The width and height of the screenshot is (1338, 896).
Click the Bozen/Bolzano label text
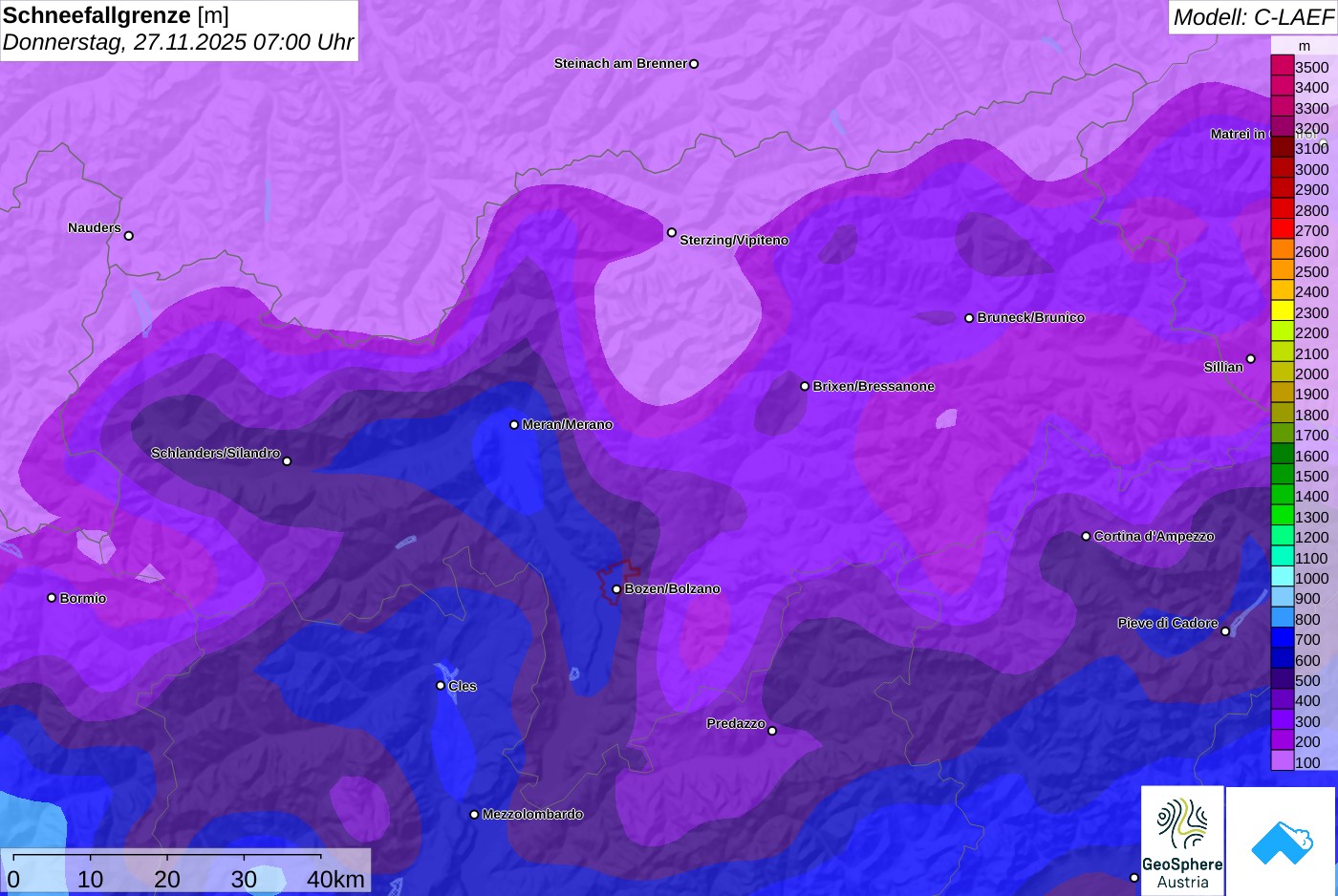(x=672, y=589)
